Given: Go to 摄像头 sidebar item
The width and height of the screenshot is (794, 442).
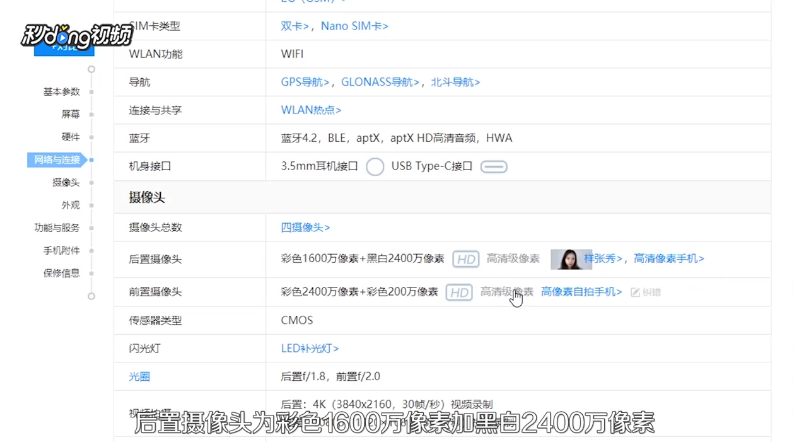Looking at the screenshot, I should tap(66, 182).
